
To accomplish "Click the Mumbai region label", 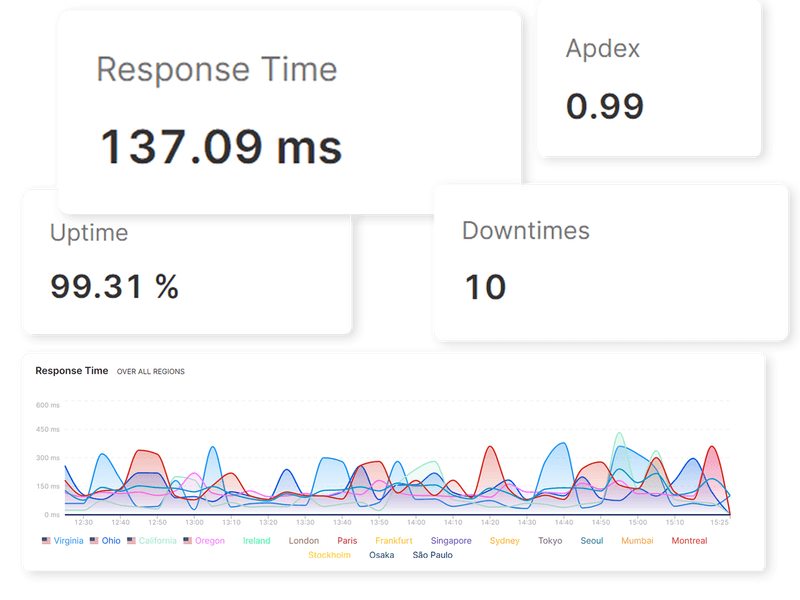I will [x=638, y=541].
